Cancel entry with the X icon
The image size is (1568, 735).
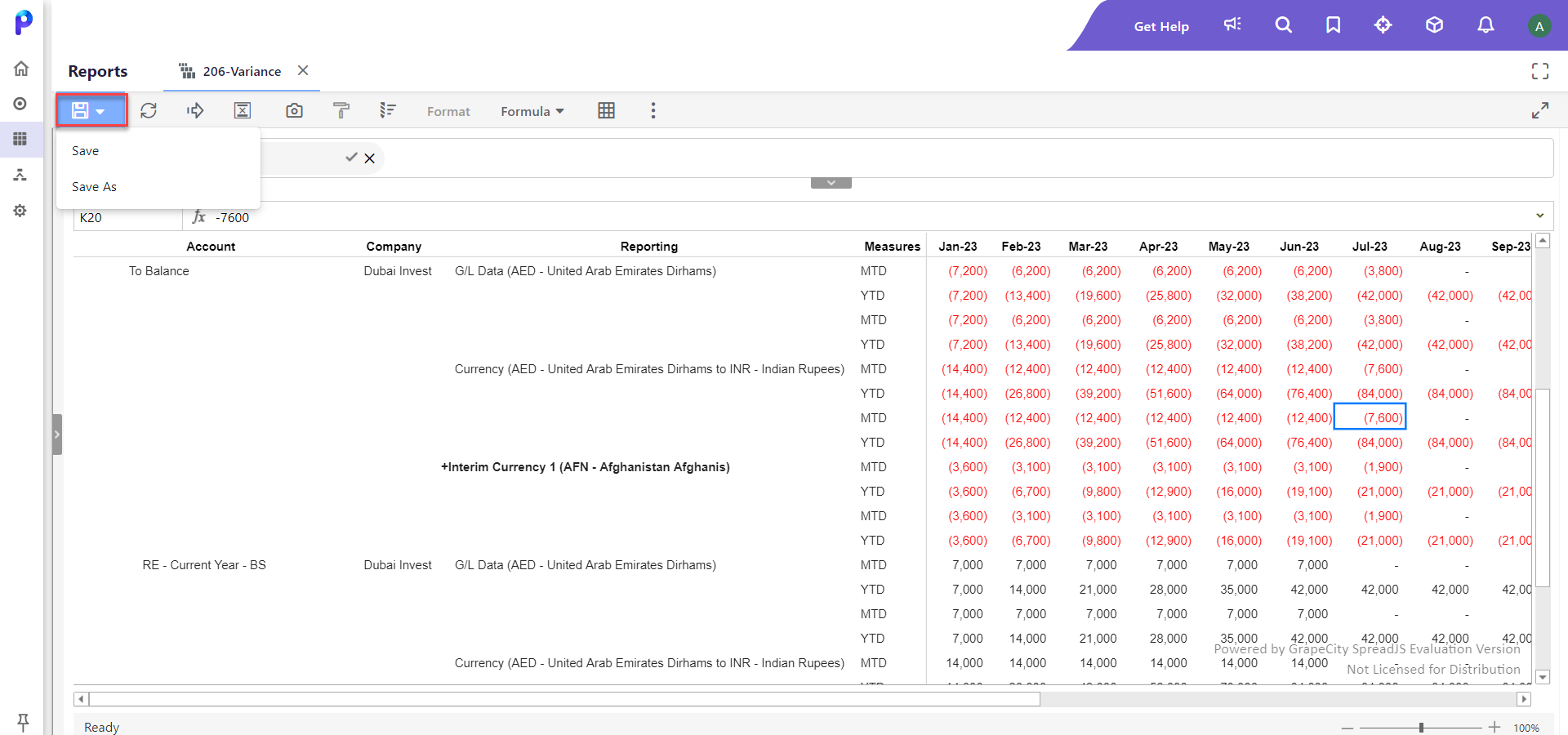(370, 158)
